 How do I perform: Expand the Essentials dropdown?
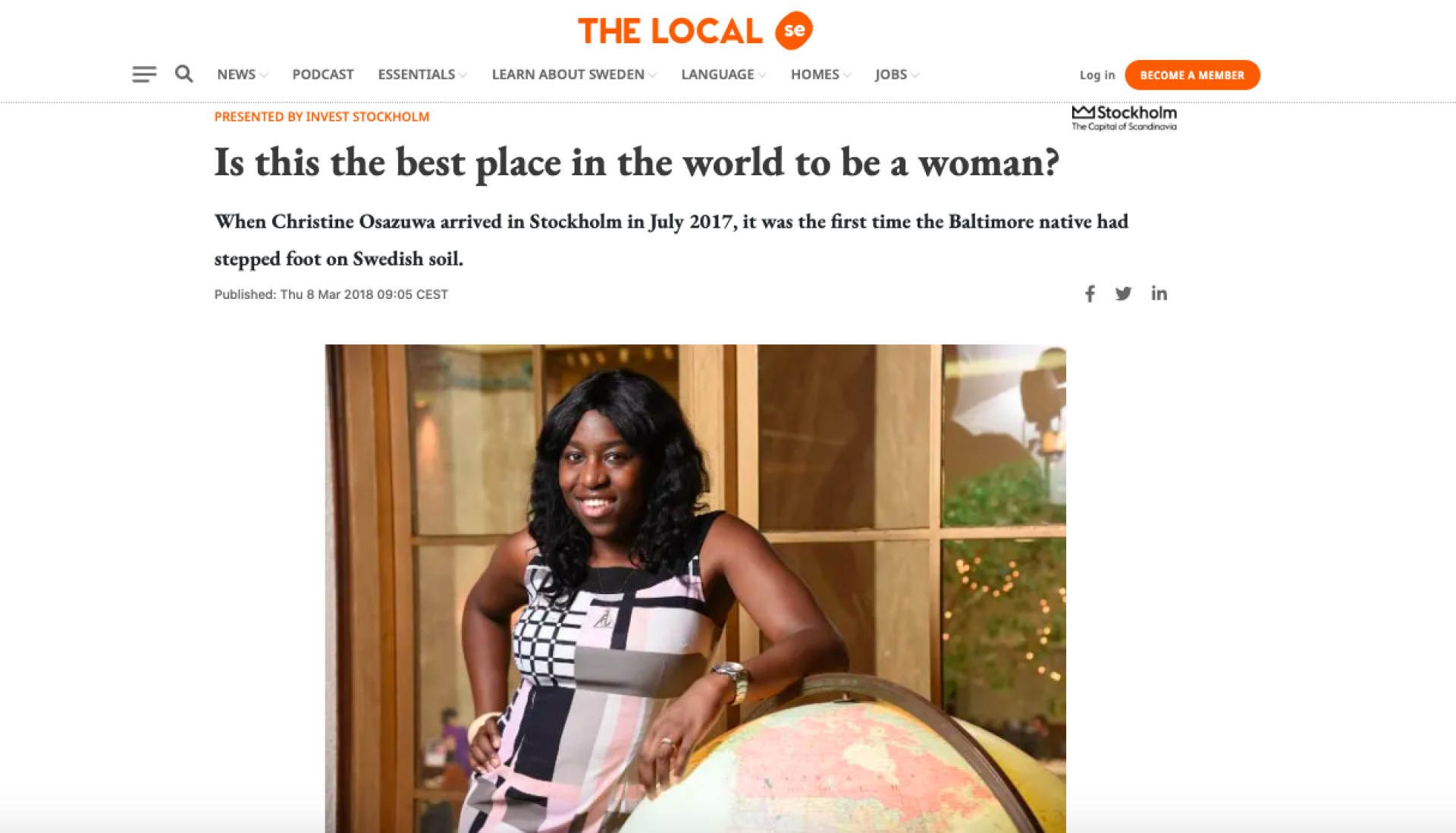422,74
